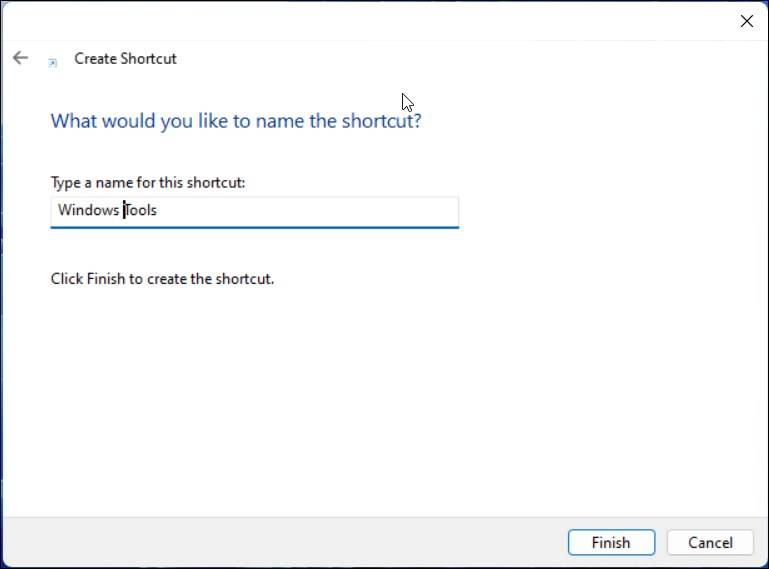The height and width of the screenshot is (569, 769).
Task: Close the Create Shortcut dialog
Action: tap(746, 21)
